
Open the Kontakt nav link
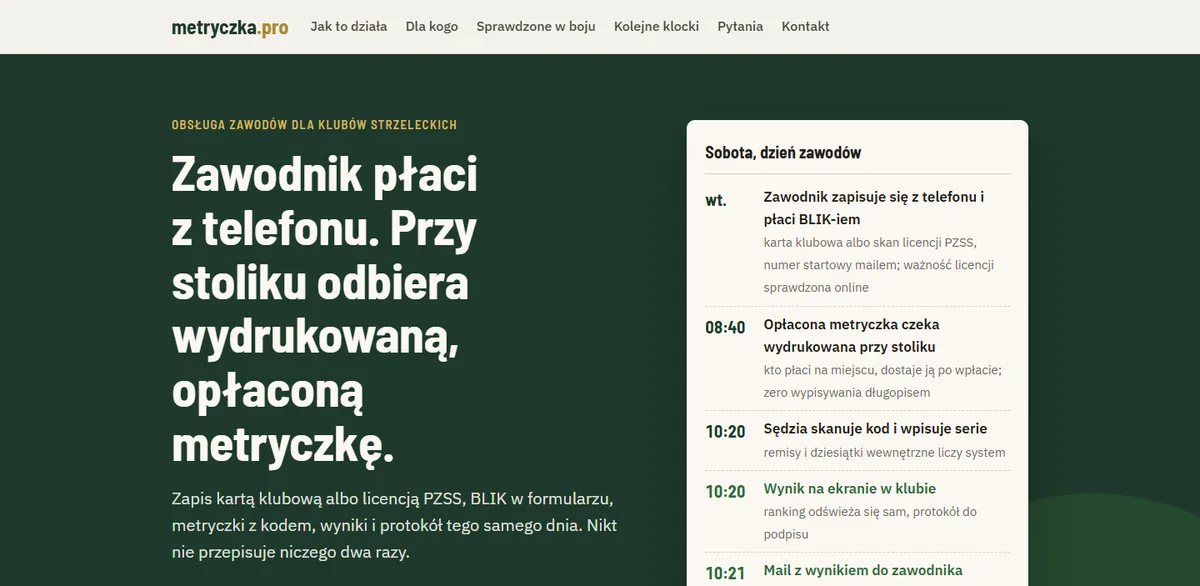[x=806, y=27]
